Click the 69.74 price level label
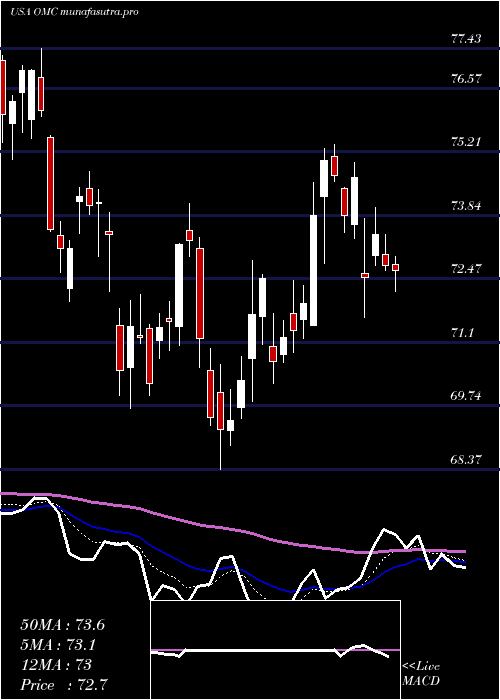Screen dimensions: 500x700 [x=466, y=396]
